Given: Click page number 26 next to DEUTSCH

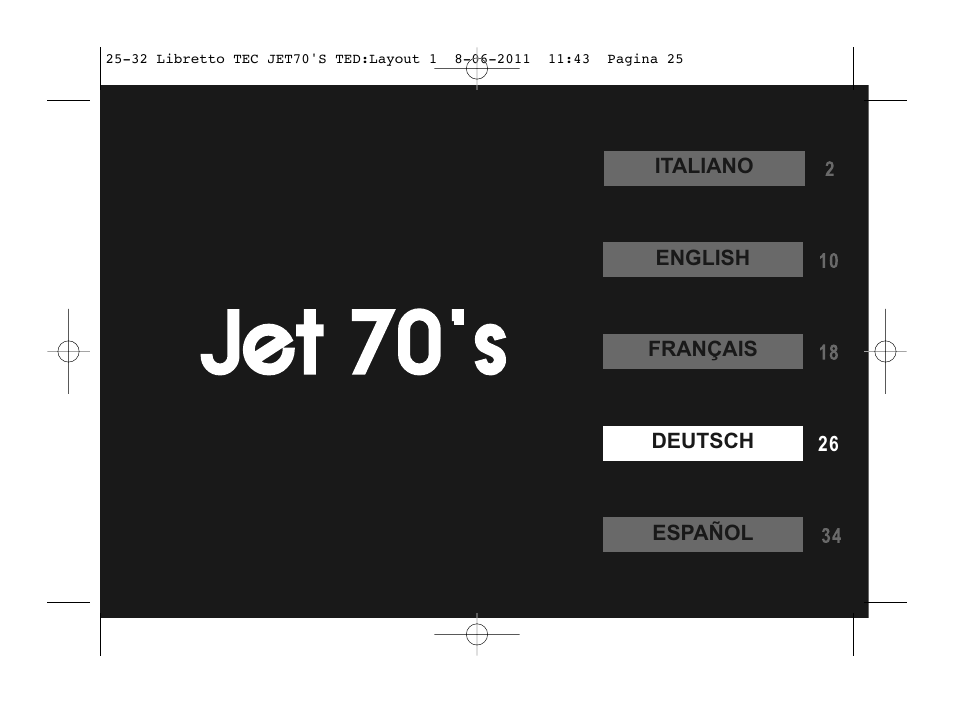Looking at the screenshot, I should click(829, 444).
